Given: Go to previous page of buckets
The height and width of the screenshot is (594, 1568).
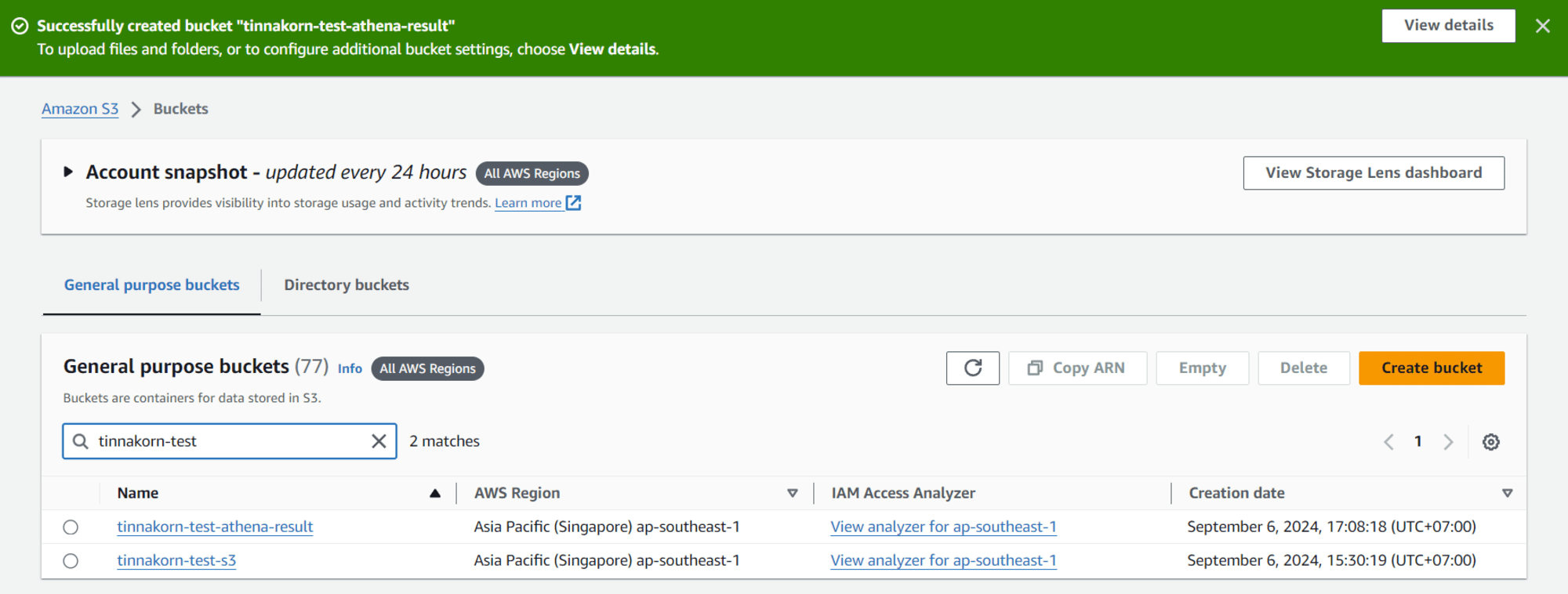Looking at the screenshot, I should [1388, 442].
